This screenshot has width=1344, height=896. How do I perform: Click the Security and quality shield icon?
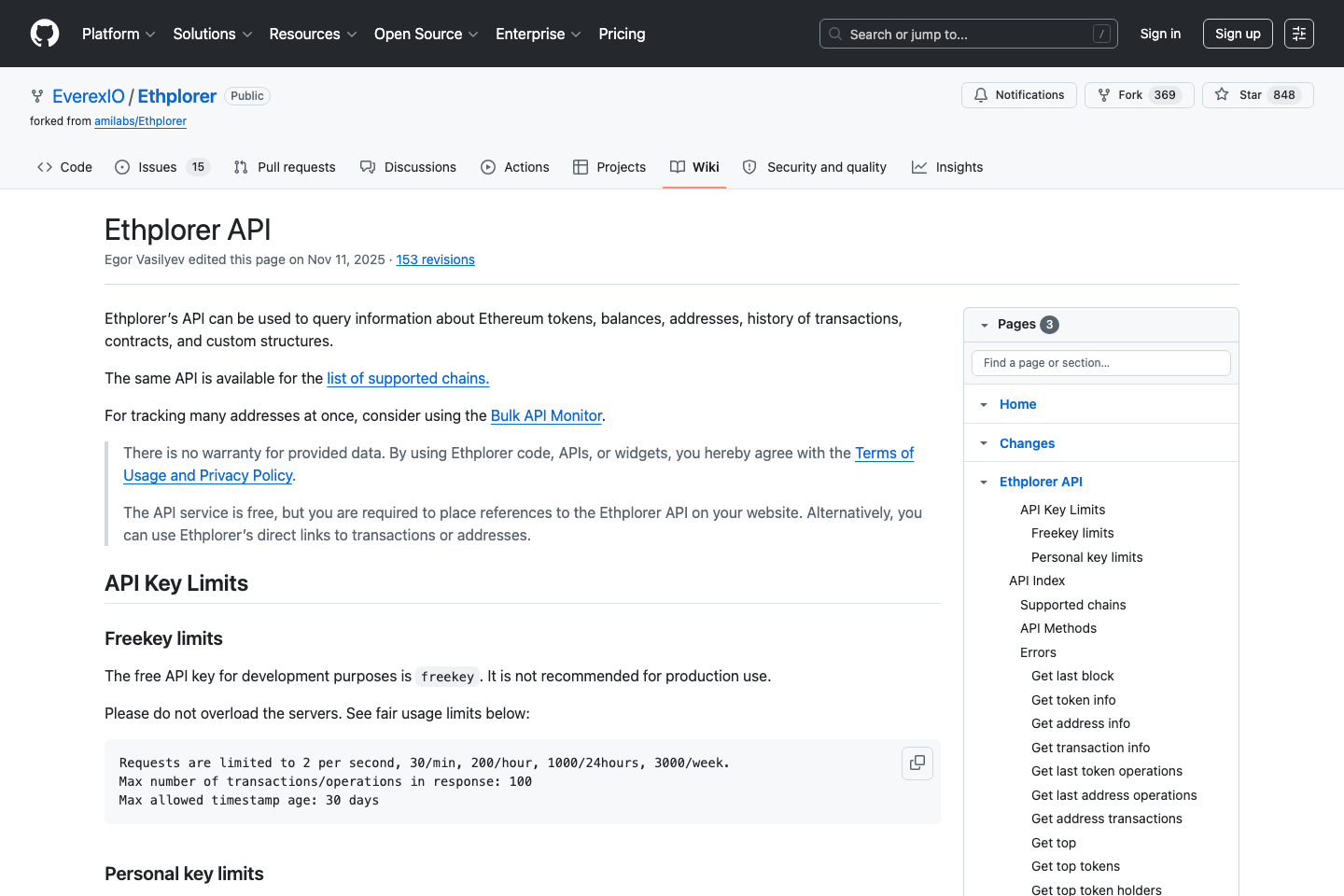pos(749,166)
